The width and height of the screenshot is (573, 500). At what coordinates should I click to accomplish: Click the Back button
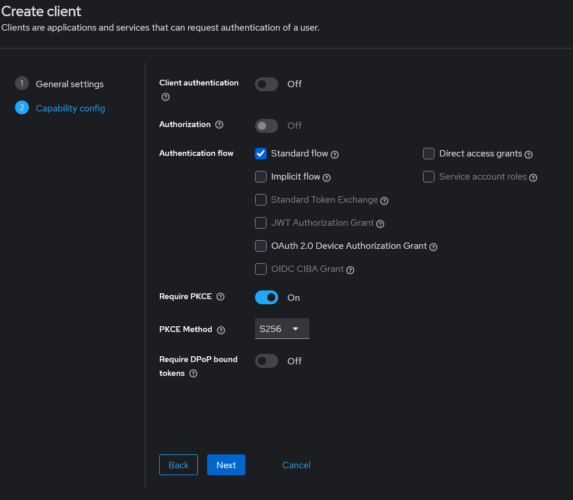(178, 465)
